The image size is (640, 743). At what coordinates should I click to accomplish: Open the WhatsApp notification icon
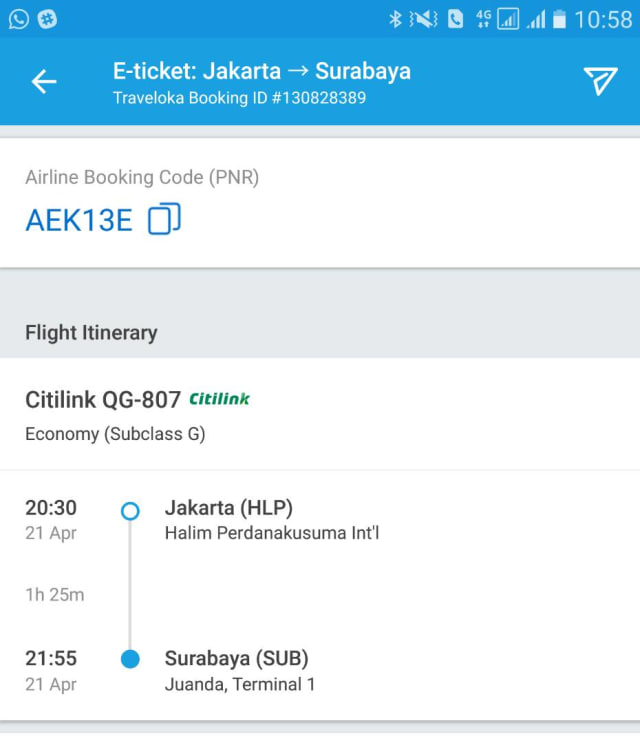(x=19, y=19)
